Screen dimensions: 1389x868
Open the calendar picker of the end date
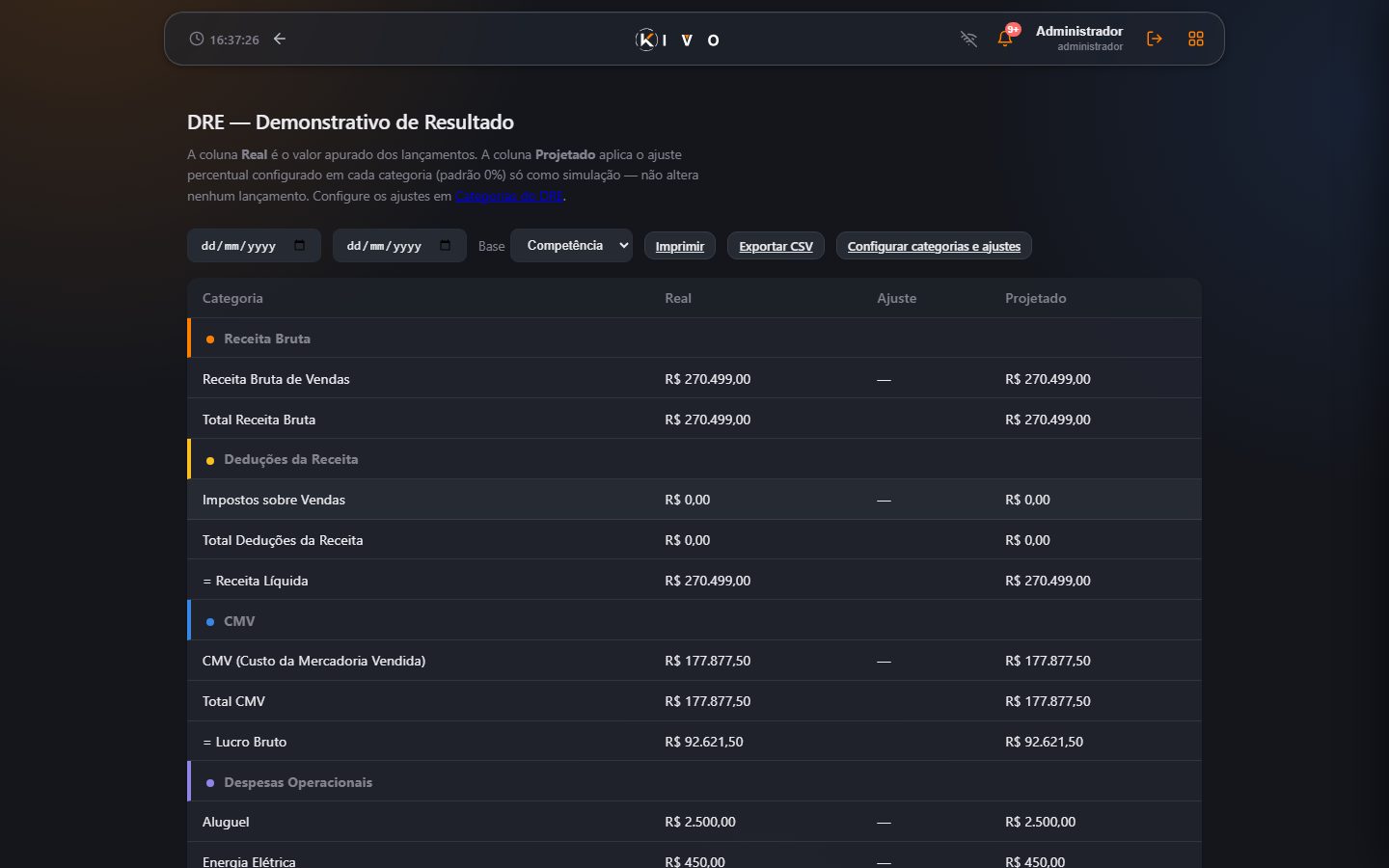[x=445, y=245]
